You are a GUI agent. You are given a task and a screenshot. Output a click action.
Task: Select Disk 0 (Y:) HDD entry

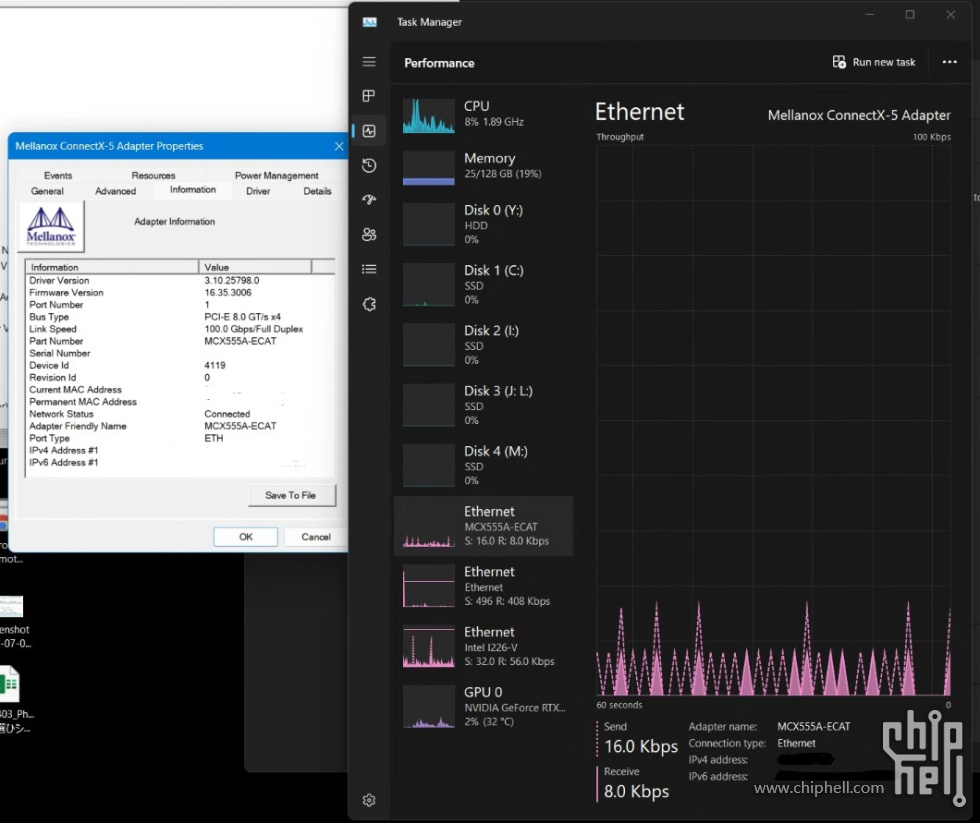click(484, 224)
